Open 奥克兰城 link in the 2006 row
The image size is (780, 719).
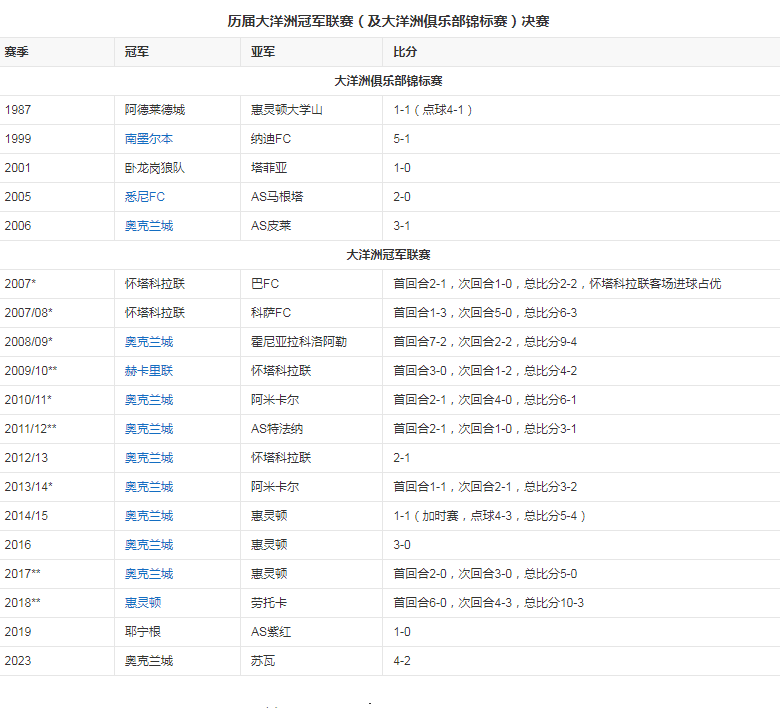click(x=148, y=226)
